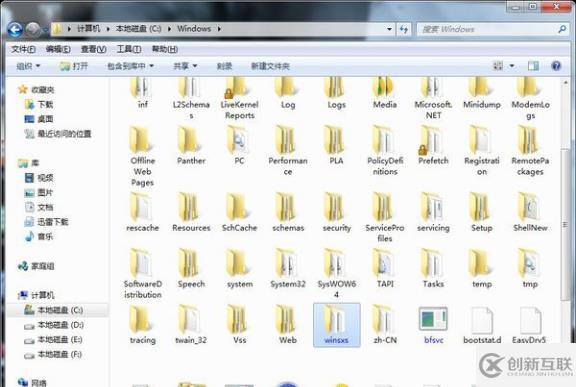This screenshot has width=576, height=387.
Task: Select 本地磁盘 (D:) in sidebar
Action: (54, 325)
